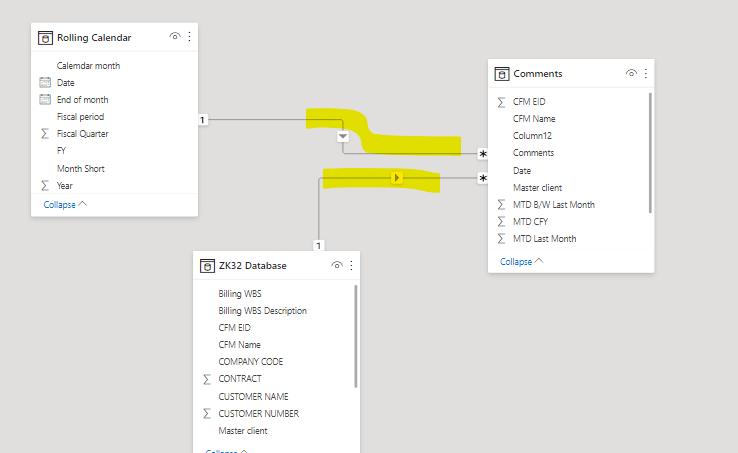Click the '1' cardinality marker at Rolling Calendar
738x453 pixels.
pyautogui.click(x=202, y=120)
